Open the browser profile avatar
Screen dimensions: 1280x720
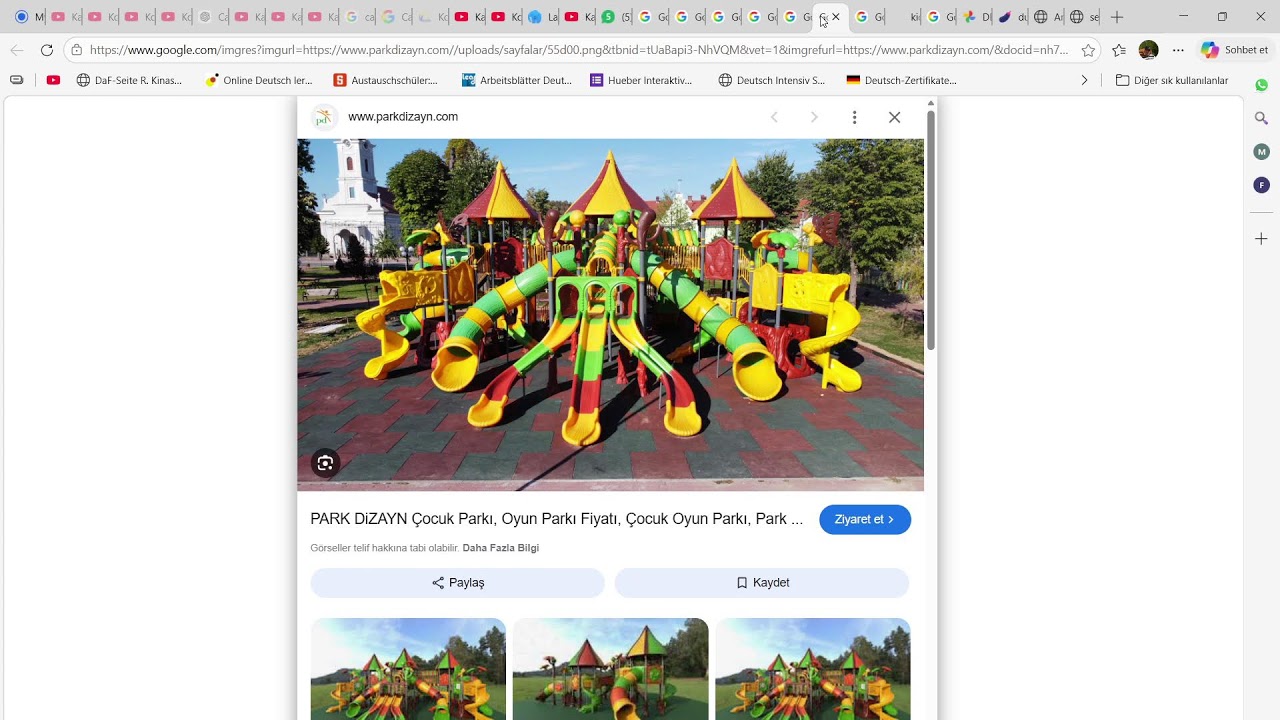[1149, 50]
